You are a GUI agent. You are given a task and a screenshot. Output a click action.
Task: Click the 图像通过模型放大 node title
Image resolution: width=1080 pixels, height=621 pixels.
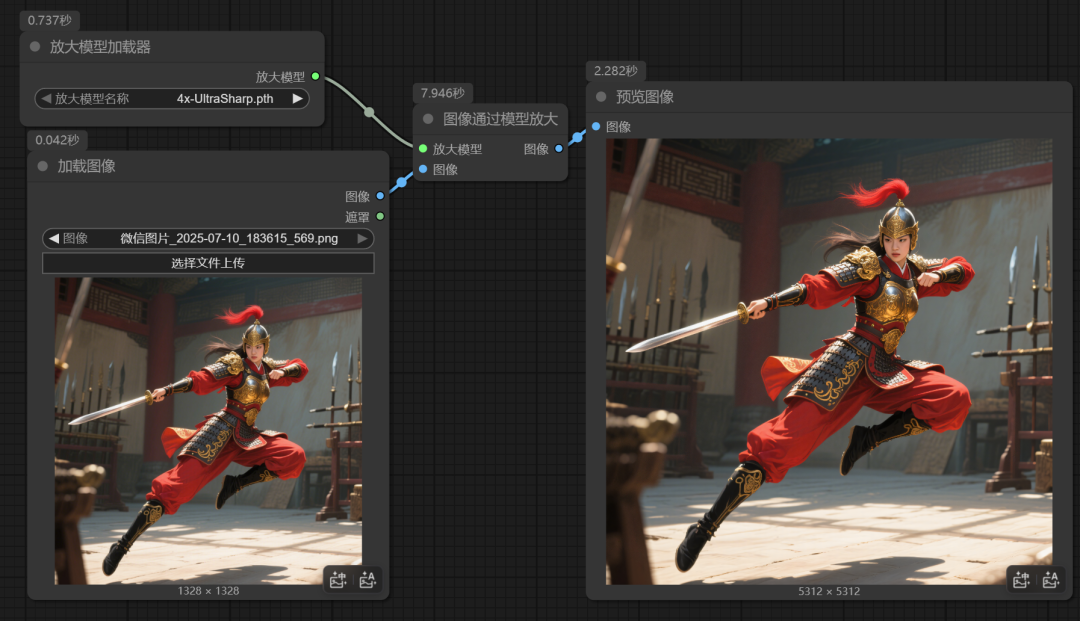(x=501, y=119)
